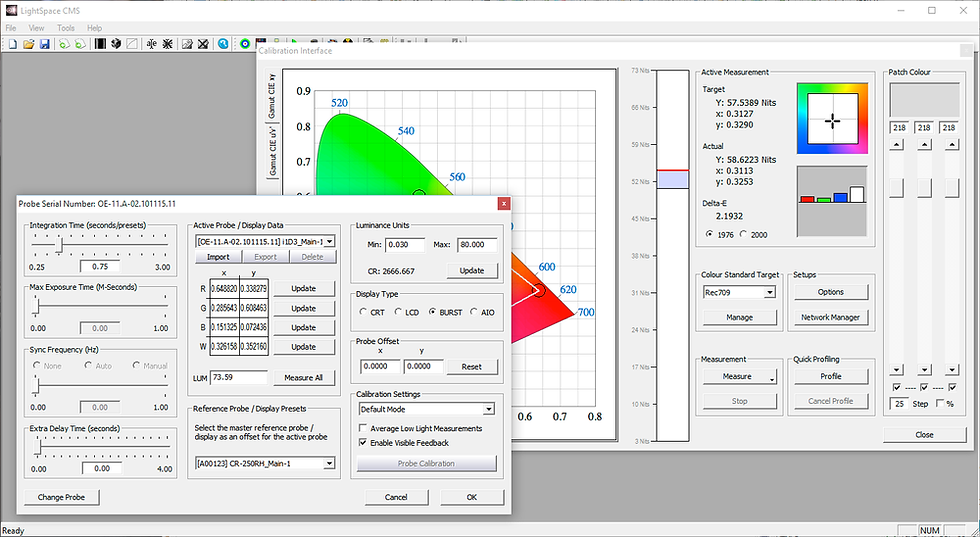Click Cancel in the probe dialog
The width and height of the screenshot is (980, 537).
pos(396,497)
